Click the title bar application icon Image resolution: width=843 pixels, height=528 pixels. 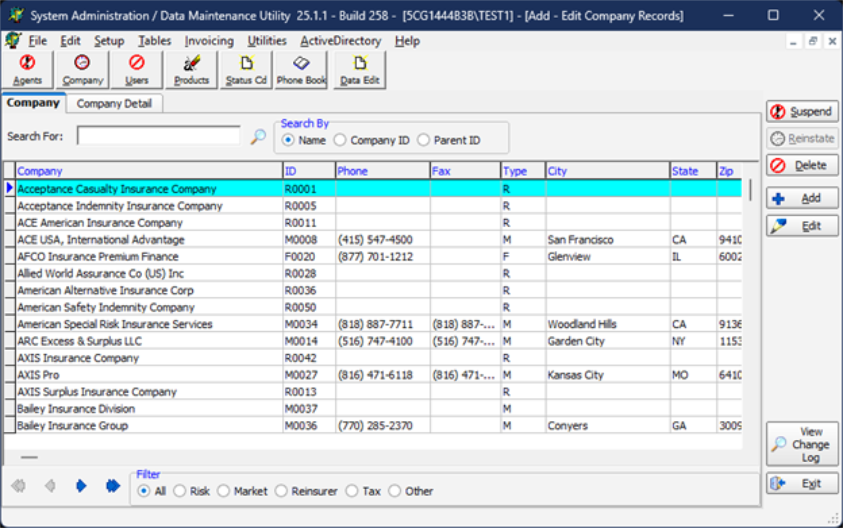(16, 15)
